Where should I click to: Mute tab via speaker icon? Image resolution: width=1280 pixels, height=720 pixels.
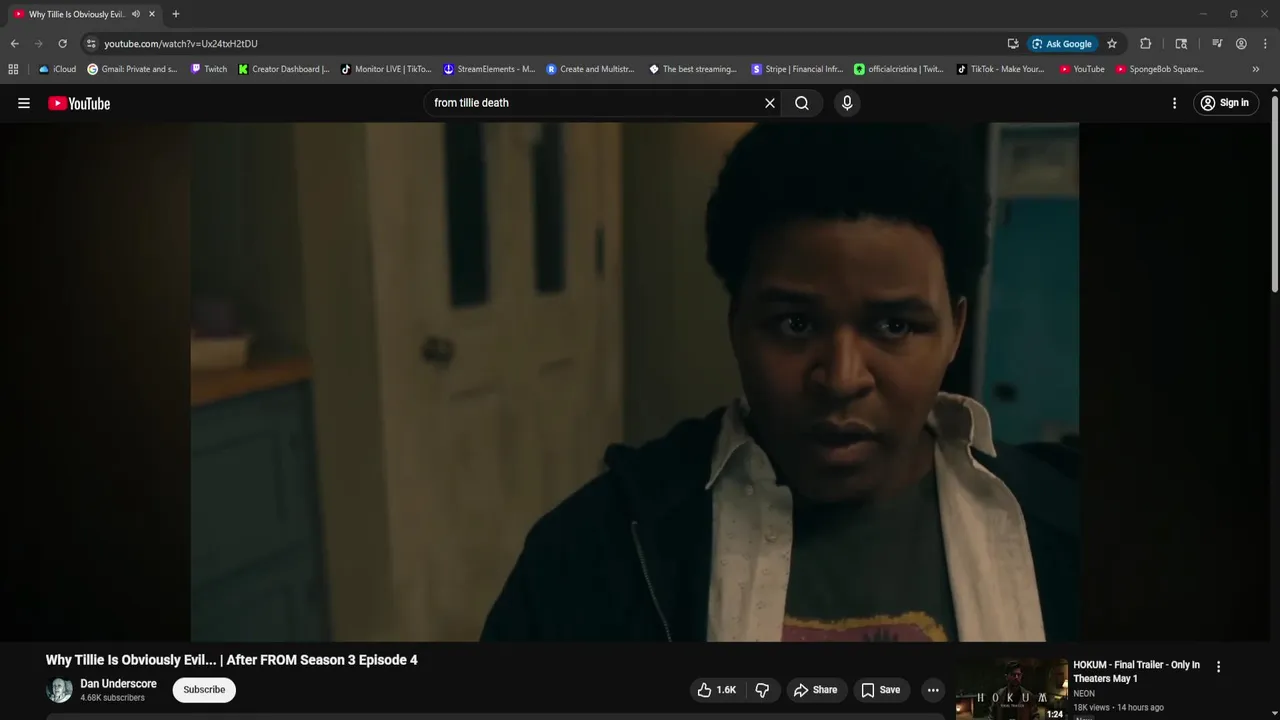pos(136,14)
